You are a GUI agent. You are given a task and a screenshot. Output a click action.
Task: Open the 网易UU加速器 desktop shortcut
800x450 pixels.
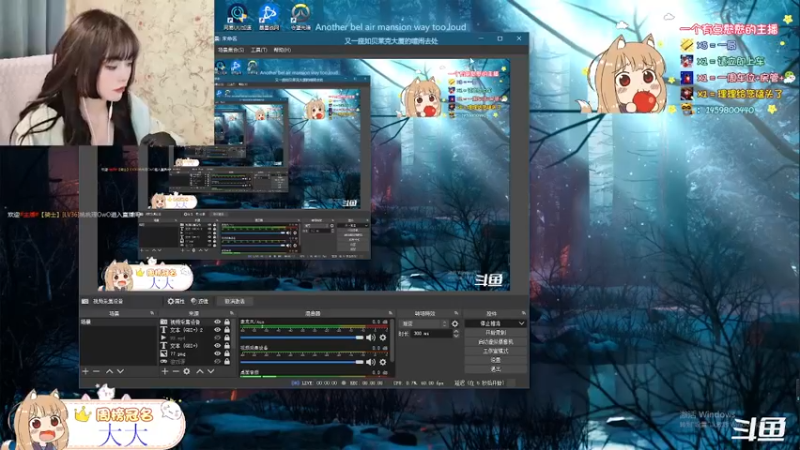click(x=237, y=16)
